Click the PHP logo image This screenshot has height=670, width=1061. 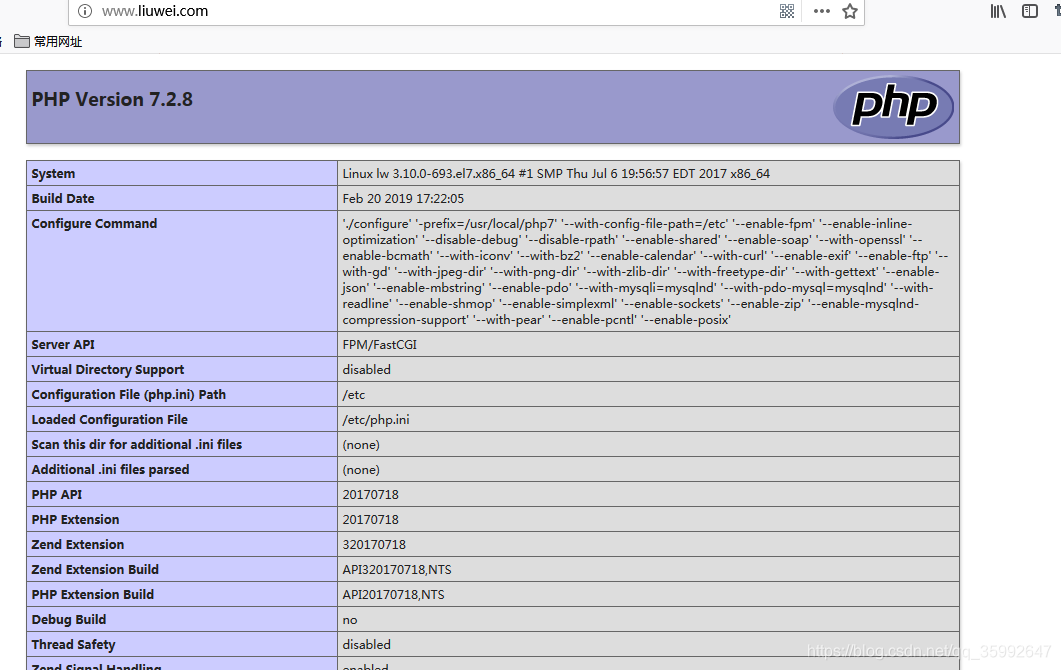click(x=893, y=106)
